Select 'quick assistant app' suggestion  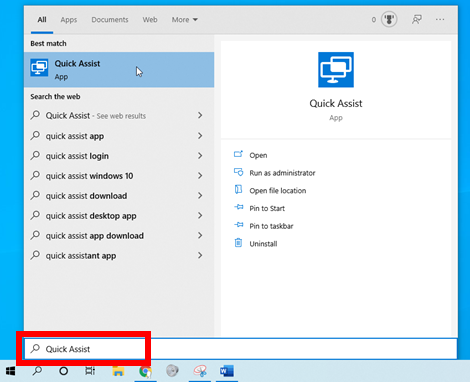coord(119,256)
